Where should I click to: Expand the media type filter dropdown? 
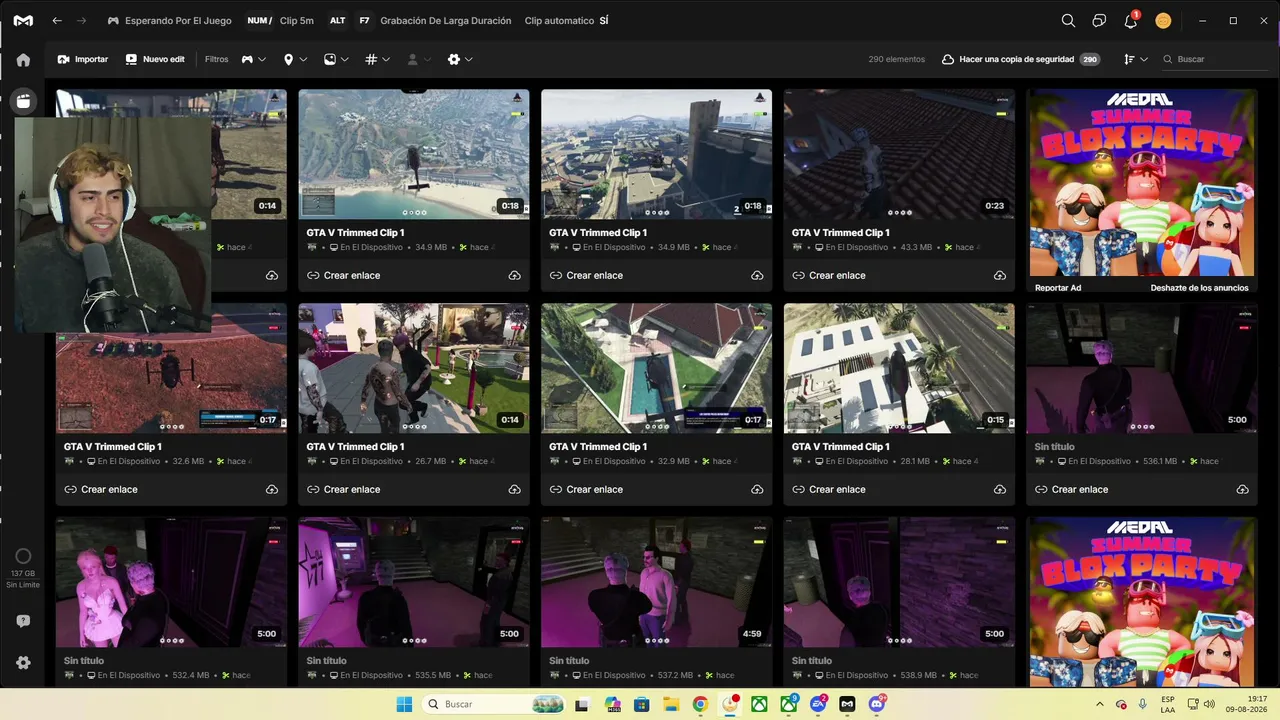(336, 60)
